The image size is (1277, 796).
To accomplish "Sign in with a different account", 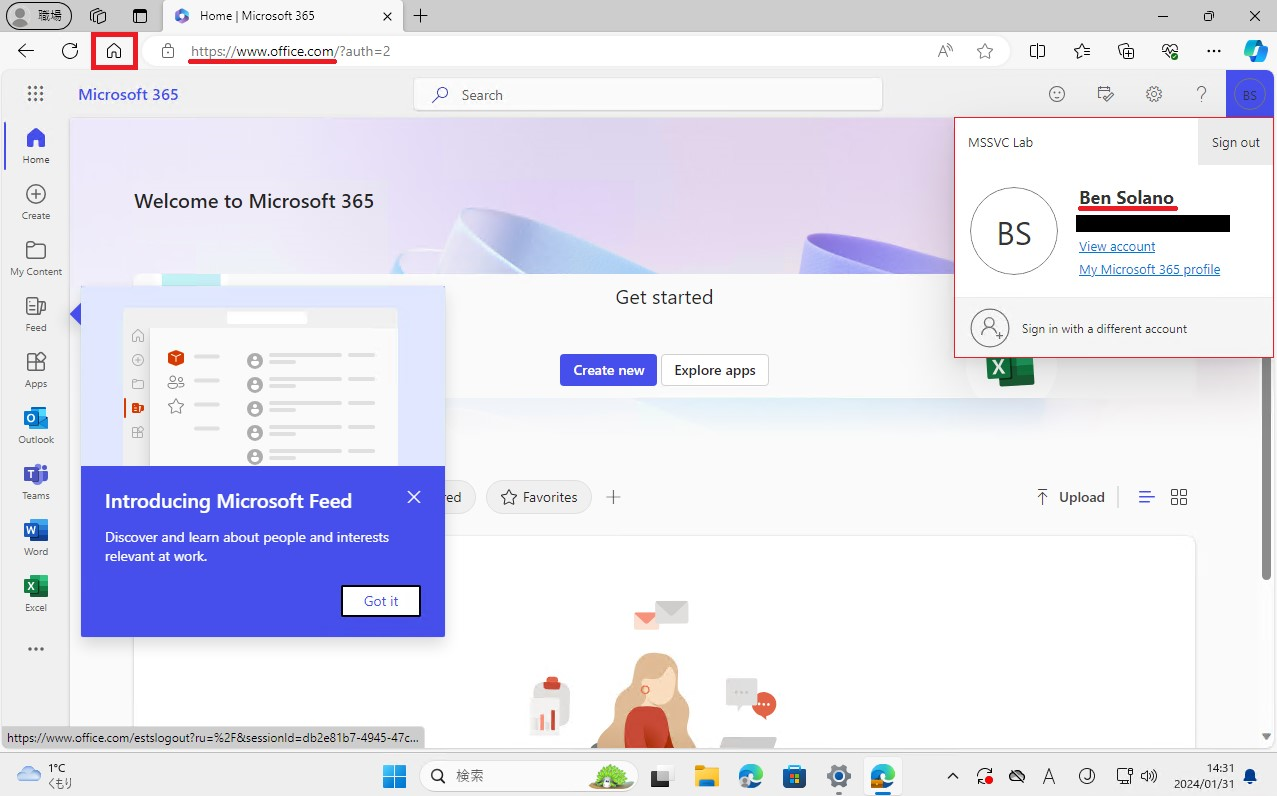I will click(x=1114, y=327).
